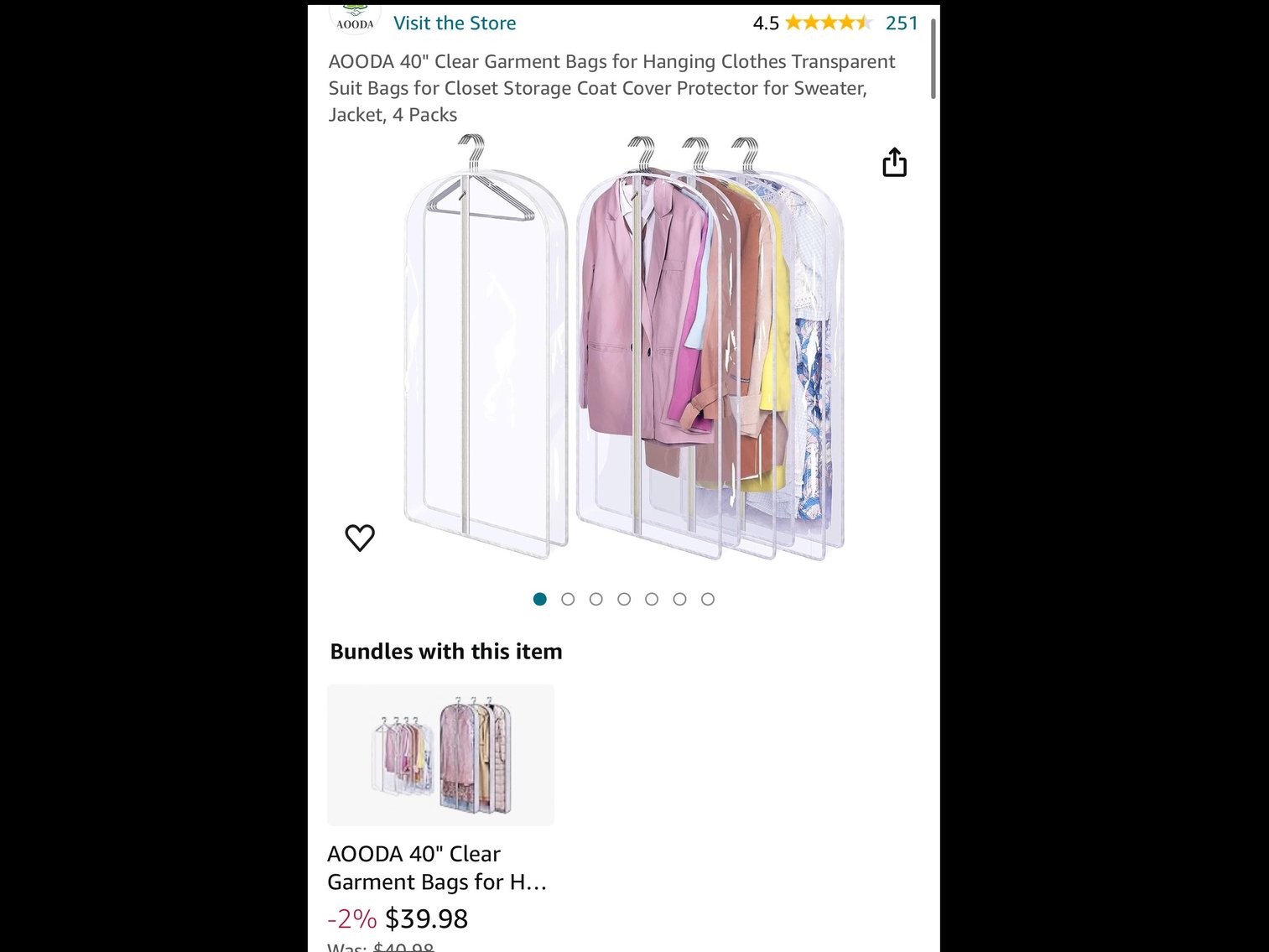Open the AOODA store logo
This screenshot has height=952, width=1269.
(355, 18)
